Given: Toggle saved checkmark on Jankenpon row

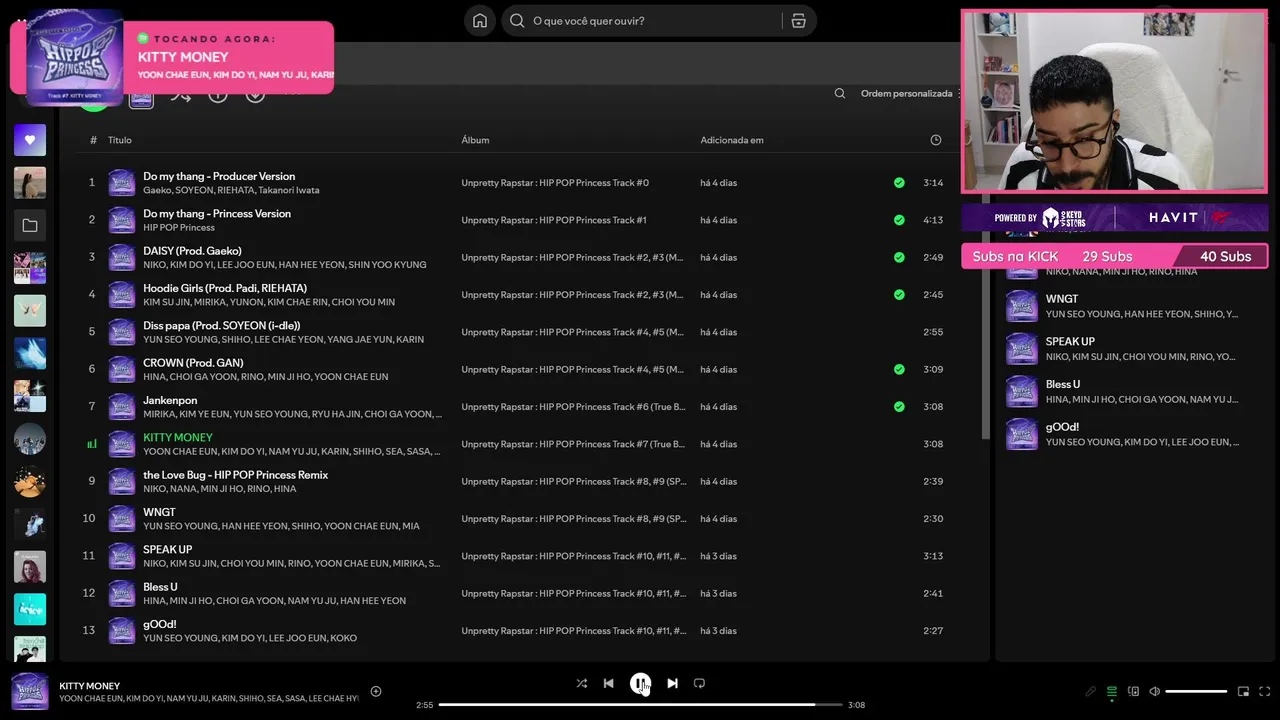Looking at the screenshot, I should [899, 407].
